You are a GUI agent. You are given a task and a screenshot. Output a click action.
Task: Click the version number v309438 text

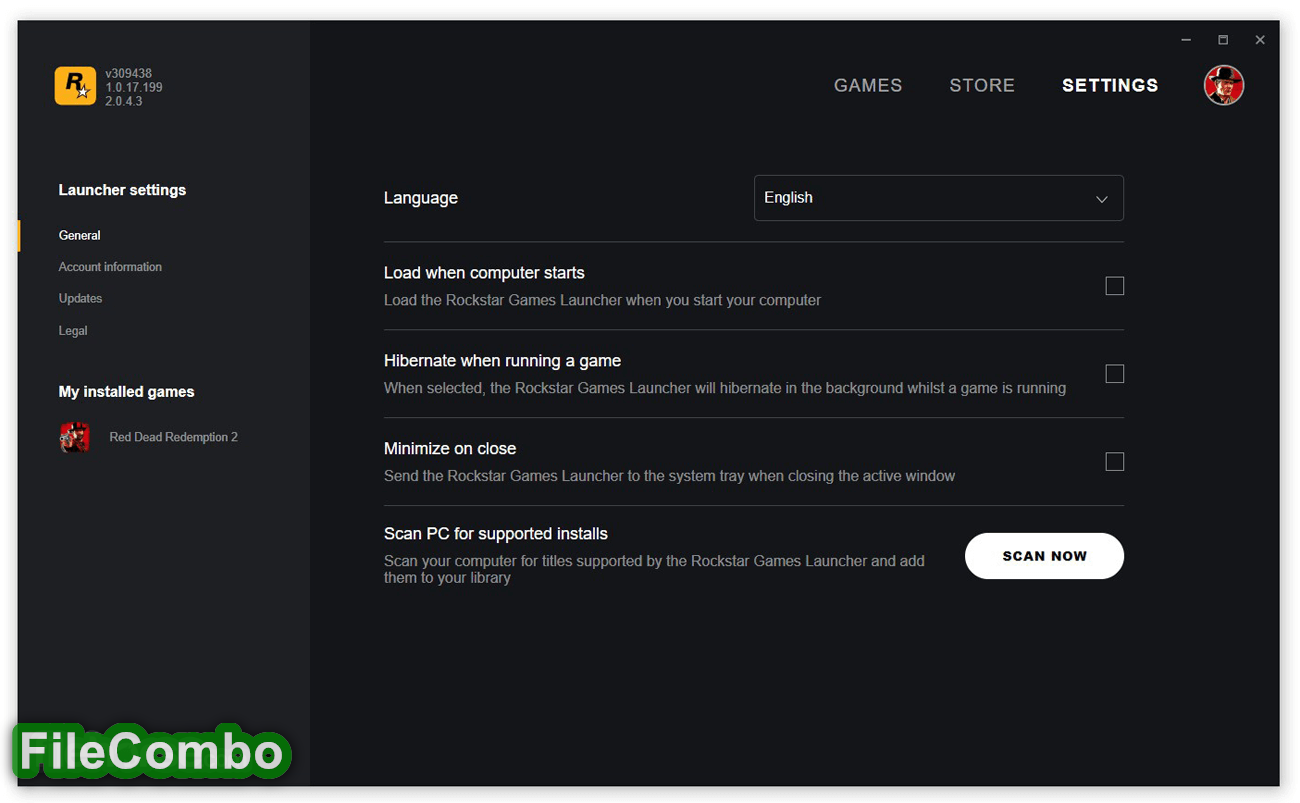coord(129,74)
